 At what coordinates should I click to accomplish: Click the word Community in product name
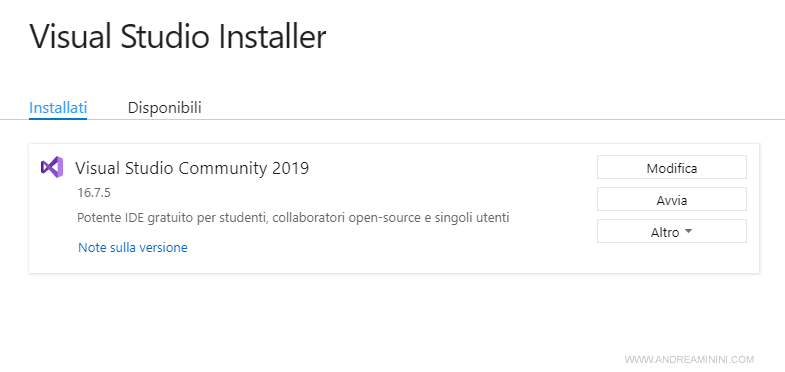point(223,168)
